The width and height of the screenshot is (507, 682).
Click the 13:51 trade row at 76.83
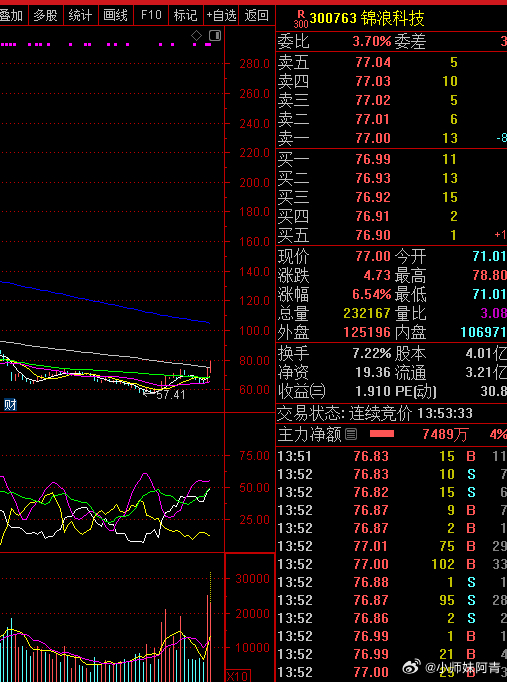tap(392, 456)
